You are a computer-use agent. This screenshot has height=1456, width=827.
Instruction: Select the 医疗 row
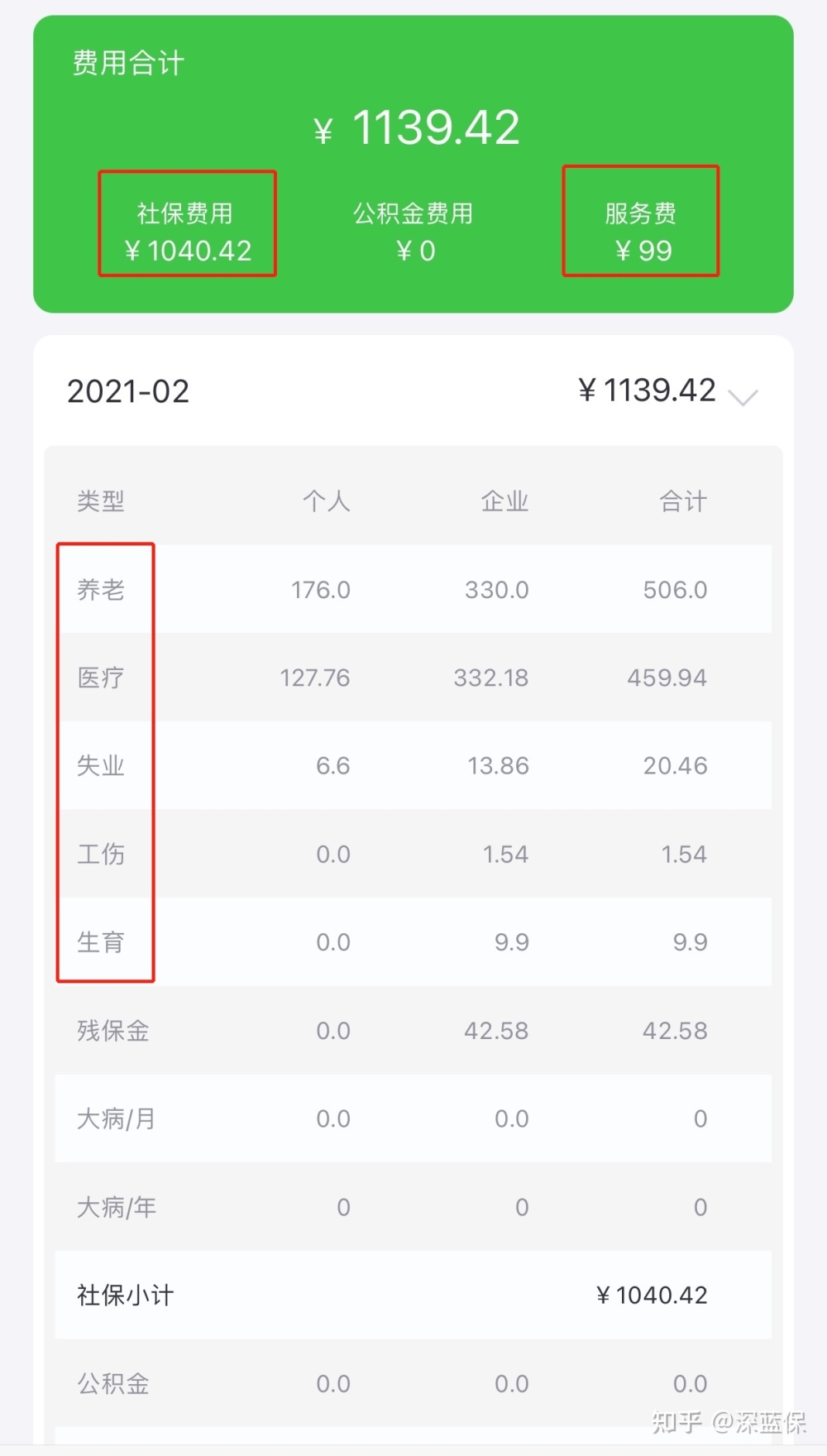413,678
